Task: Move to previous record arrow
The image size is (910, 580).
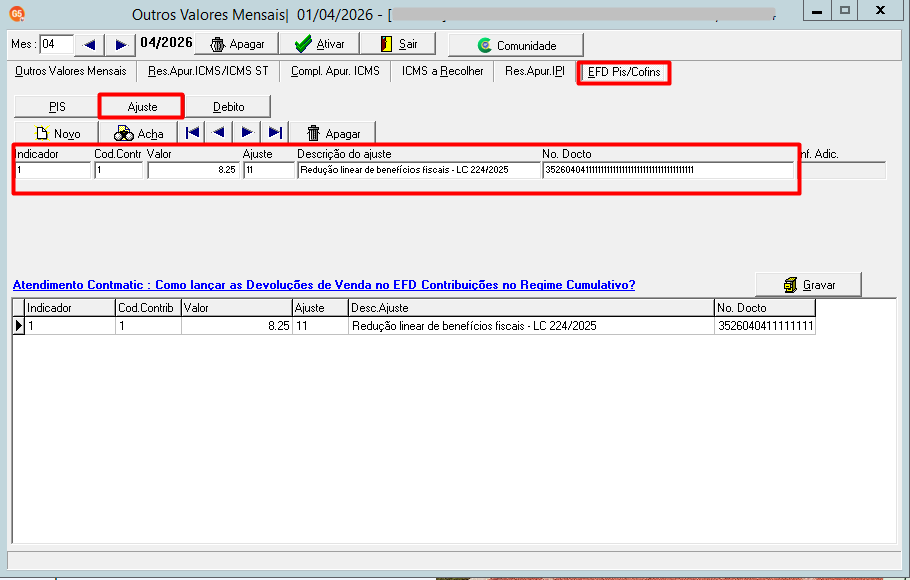Action: pyautogui.click(x=219, y=133)
